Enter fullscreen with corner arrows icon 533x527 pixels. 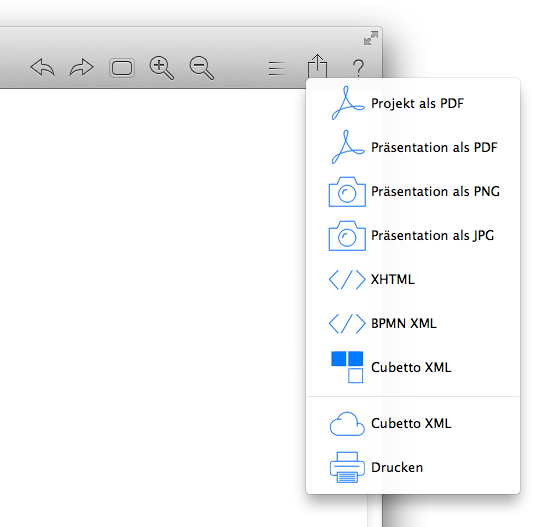(371, 38)
